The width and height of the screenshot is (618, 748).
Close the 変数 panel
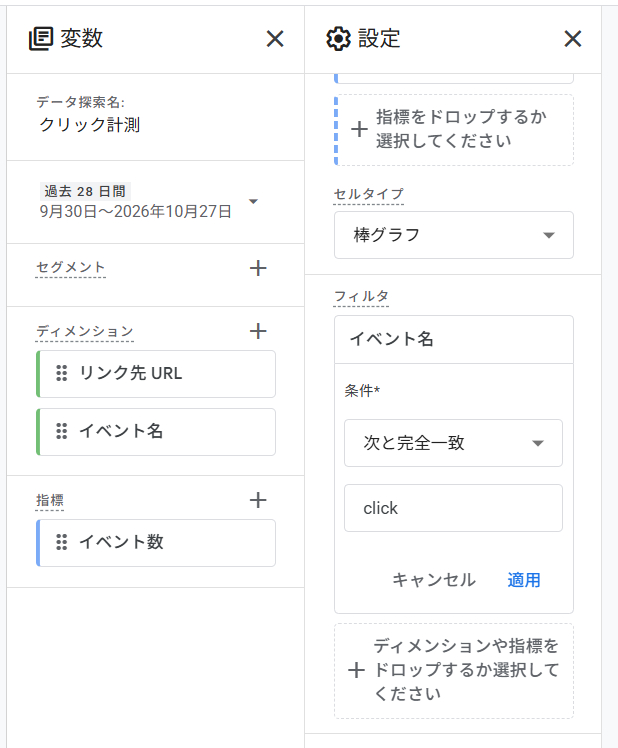(x=275, y=39)
